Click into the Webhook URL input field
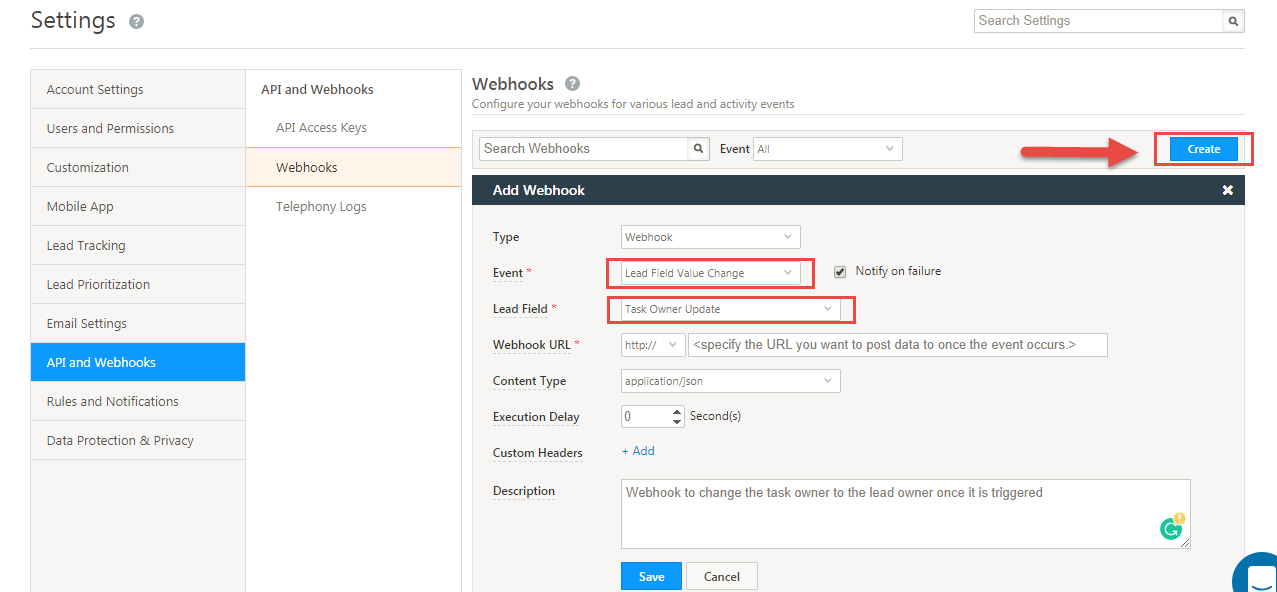Screen dimensions: 1277x592 [x=897, y=345]
